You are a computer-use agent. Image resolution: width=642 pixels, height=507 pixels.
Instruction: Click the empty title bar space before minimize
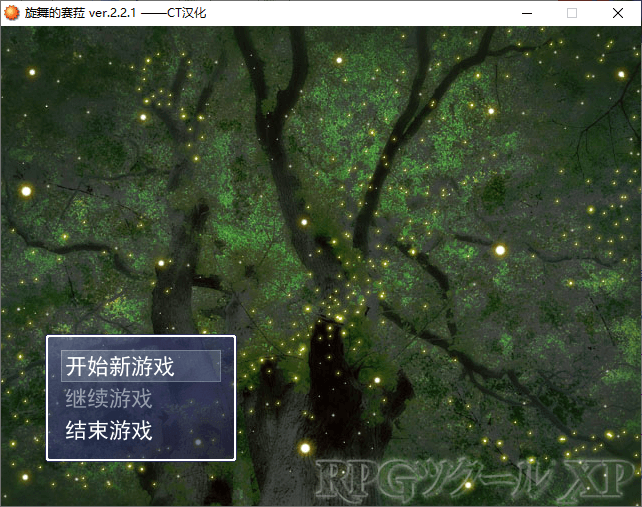(400, 13)
